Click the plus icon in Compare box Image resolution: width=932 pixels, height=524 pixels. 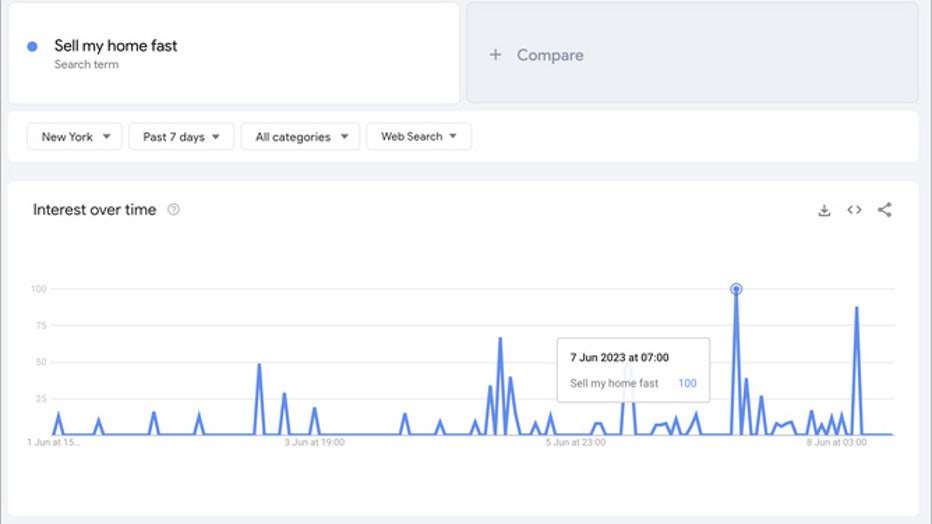pyautogui.click(x=495, y=55)
